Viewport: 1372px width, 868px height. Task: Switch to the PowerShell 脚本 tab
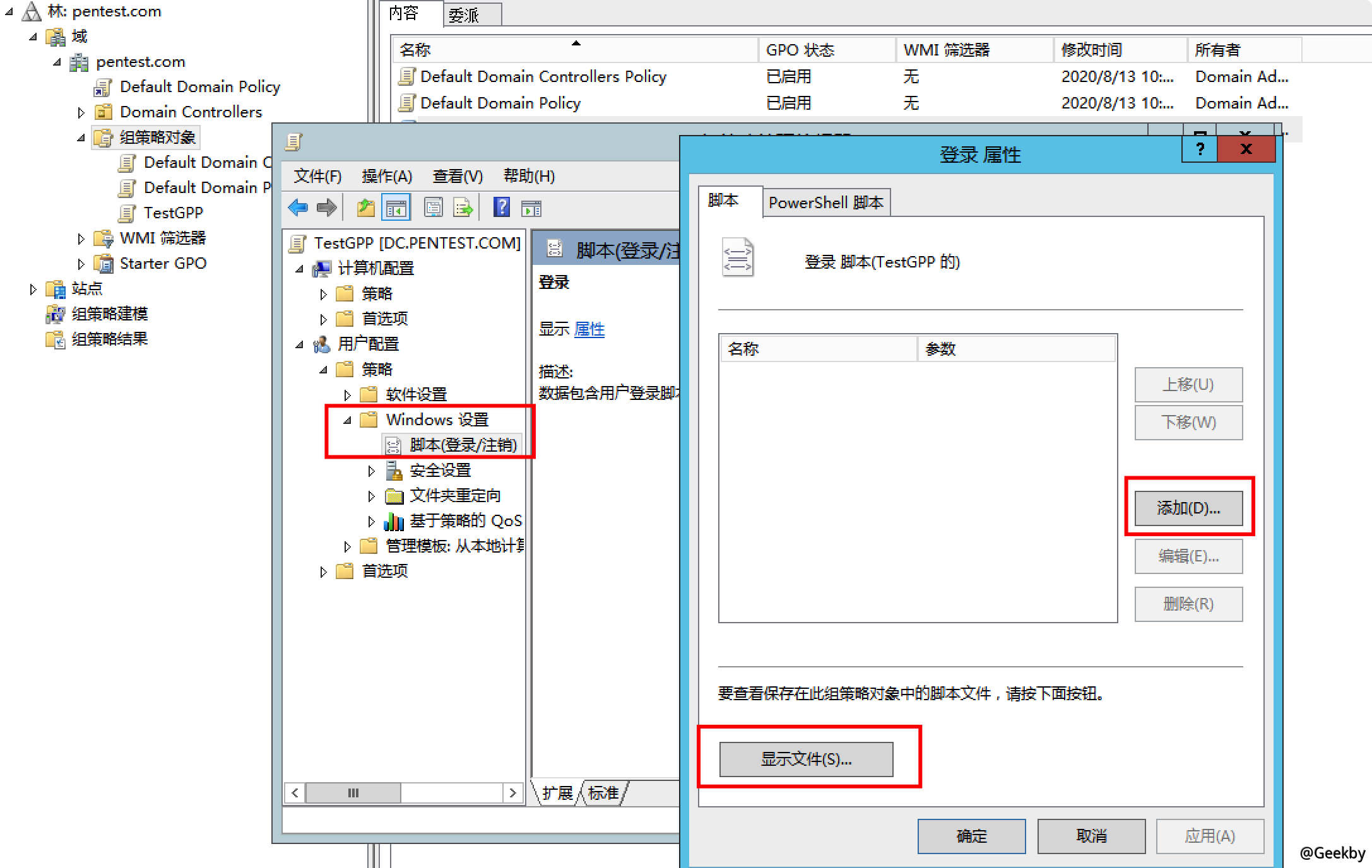click(x=825, y=202)
